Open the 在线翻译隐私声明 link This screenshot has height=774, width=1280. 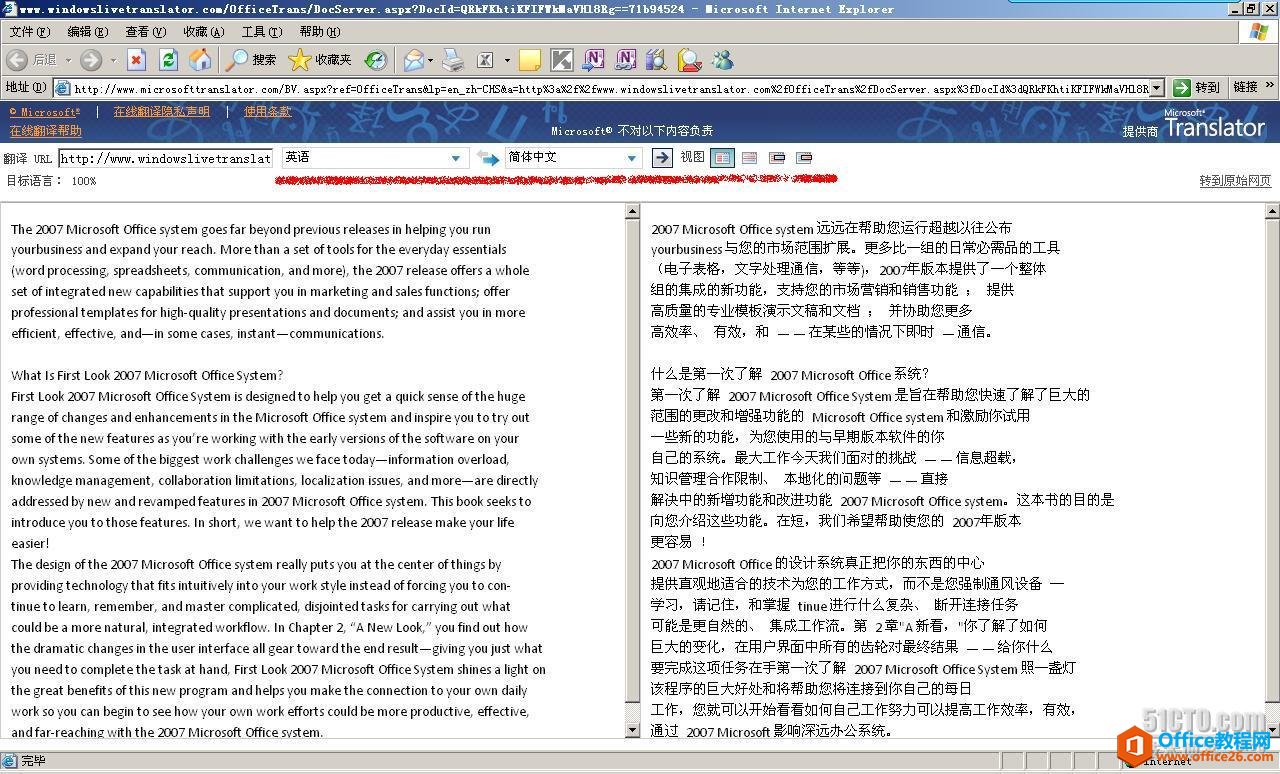point(161,112)
